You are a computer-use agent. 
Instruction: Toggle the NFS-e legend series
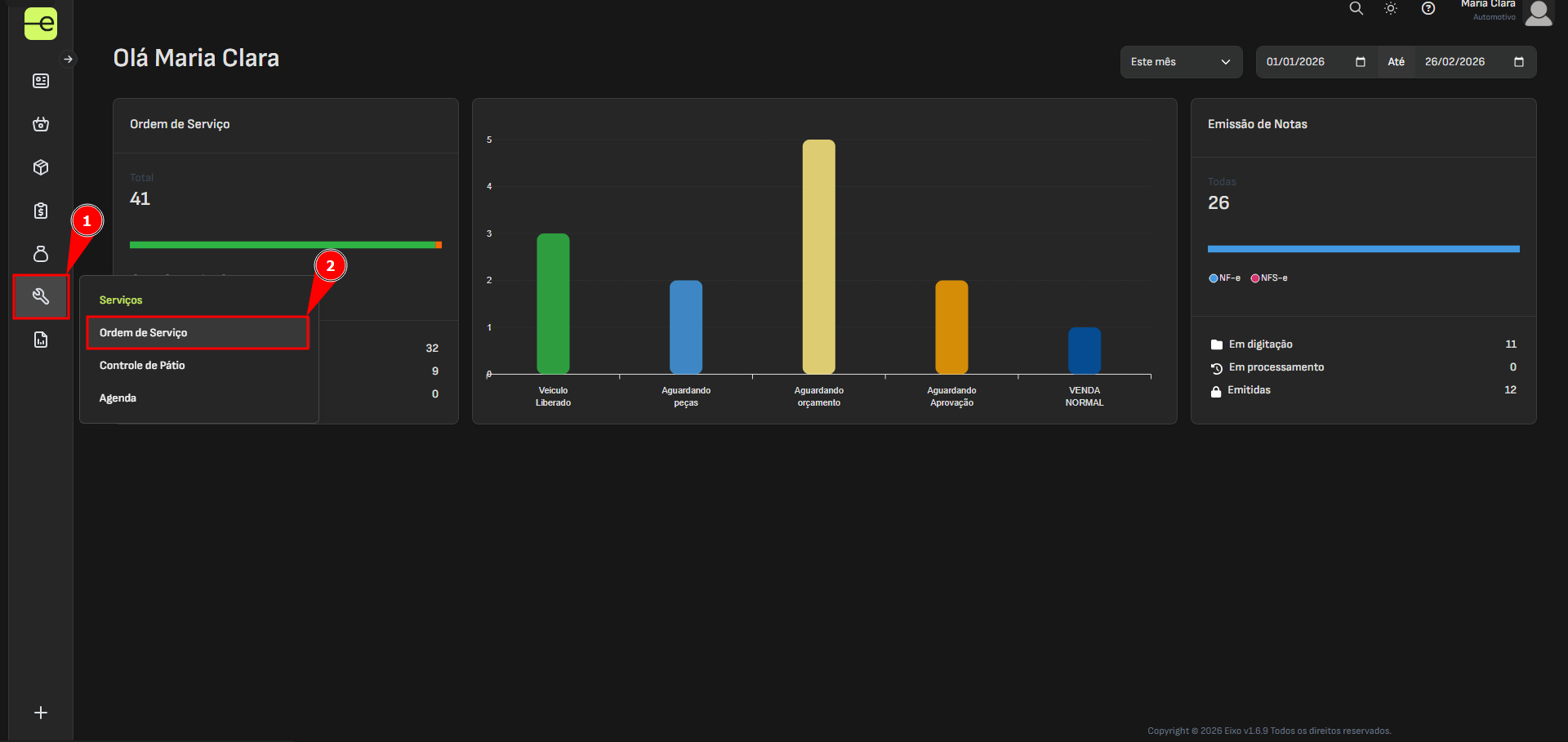point(1269,278)
